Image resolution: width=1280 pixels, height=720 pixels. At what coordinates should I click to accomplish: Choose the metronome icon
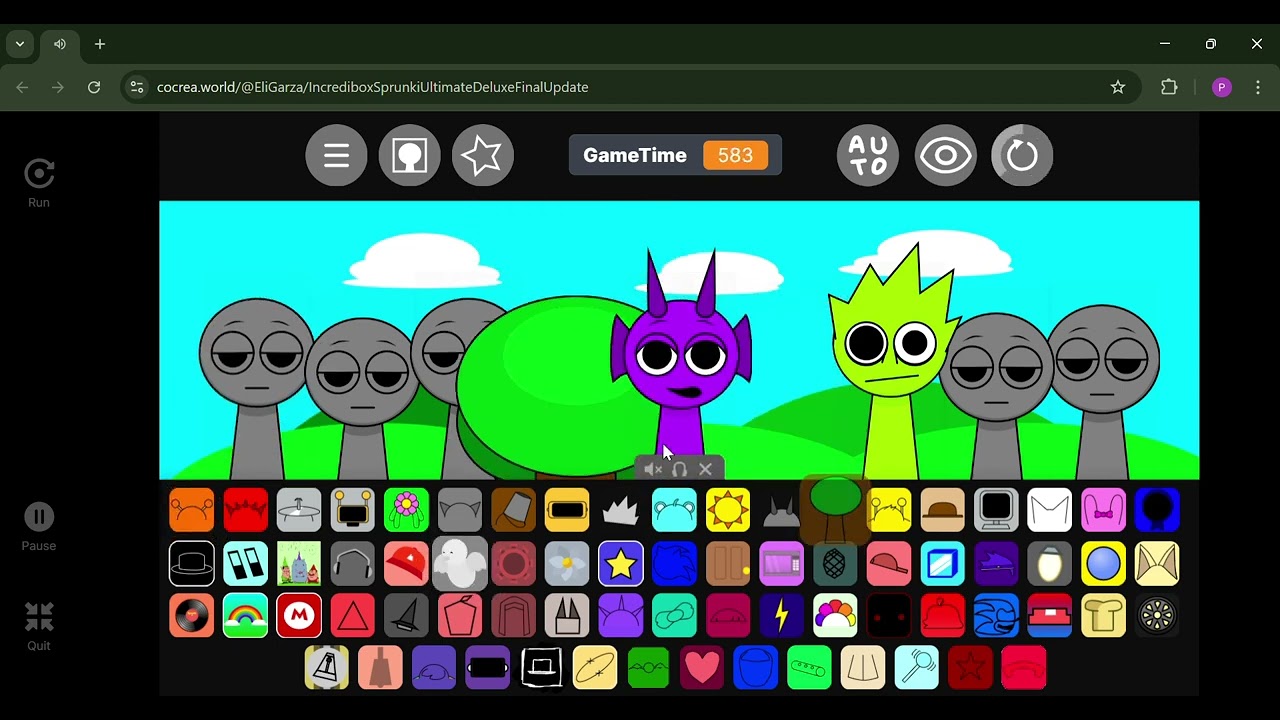pyautogui.click(x=326, y=668)
